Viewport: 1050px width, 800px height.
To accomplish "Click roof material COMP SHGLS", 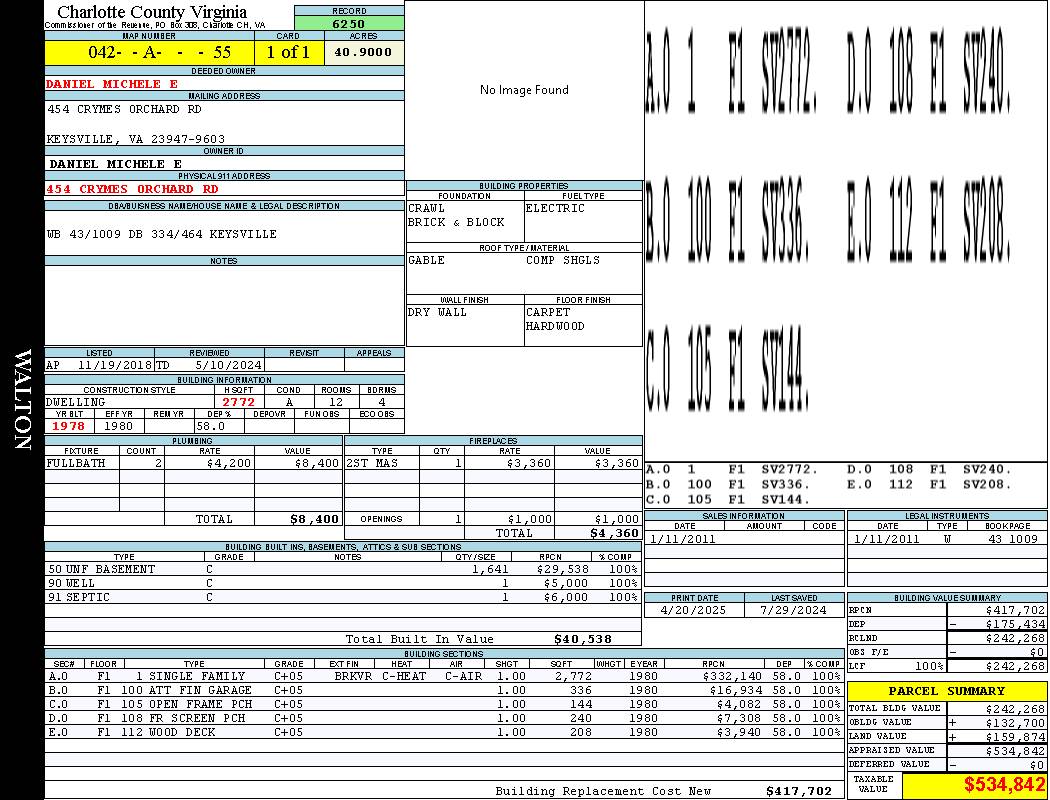I will (x=562, y=260).
